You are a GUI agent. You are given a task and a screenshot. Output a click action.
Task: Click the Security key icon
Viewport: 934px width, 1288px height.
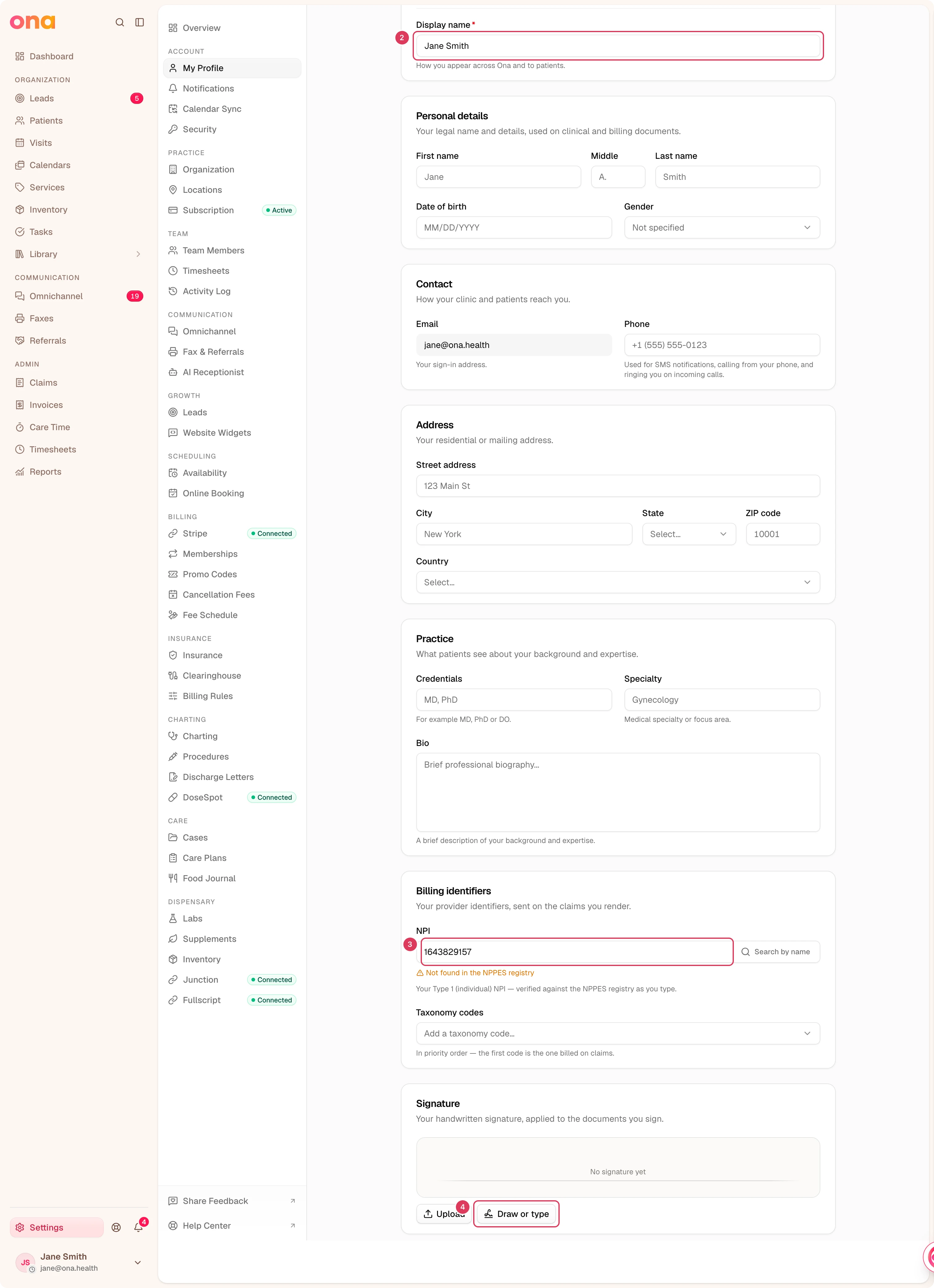(x=173, y=129)
